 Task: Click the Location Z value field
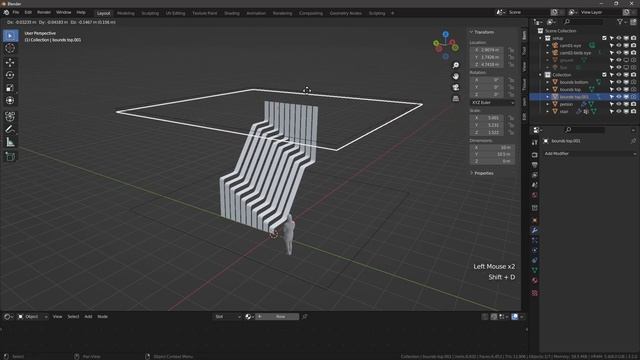pos(487,64)
